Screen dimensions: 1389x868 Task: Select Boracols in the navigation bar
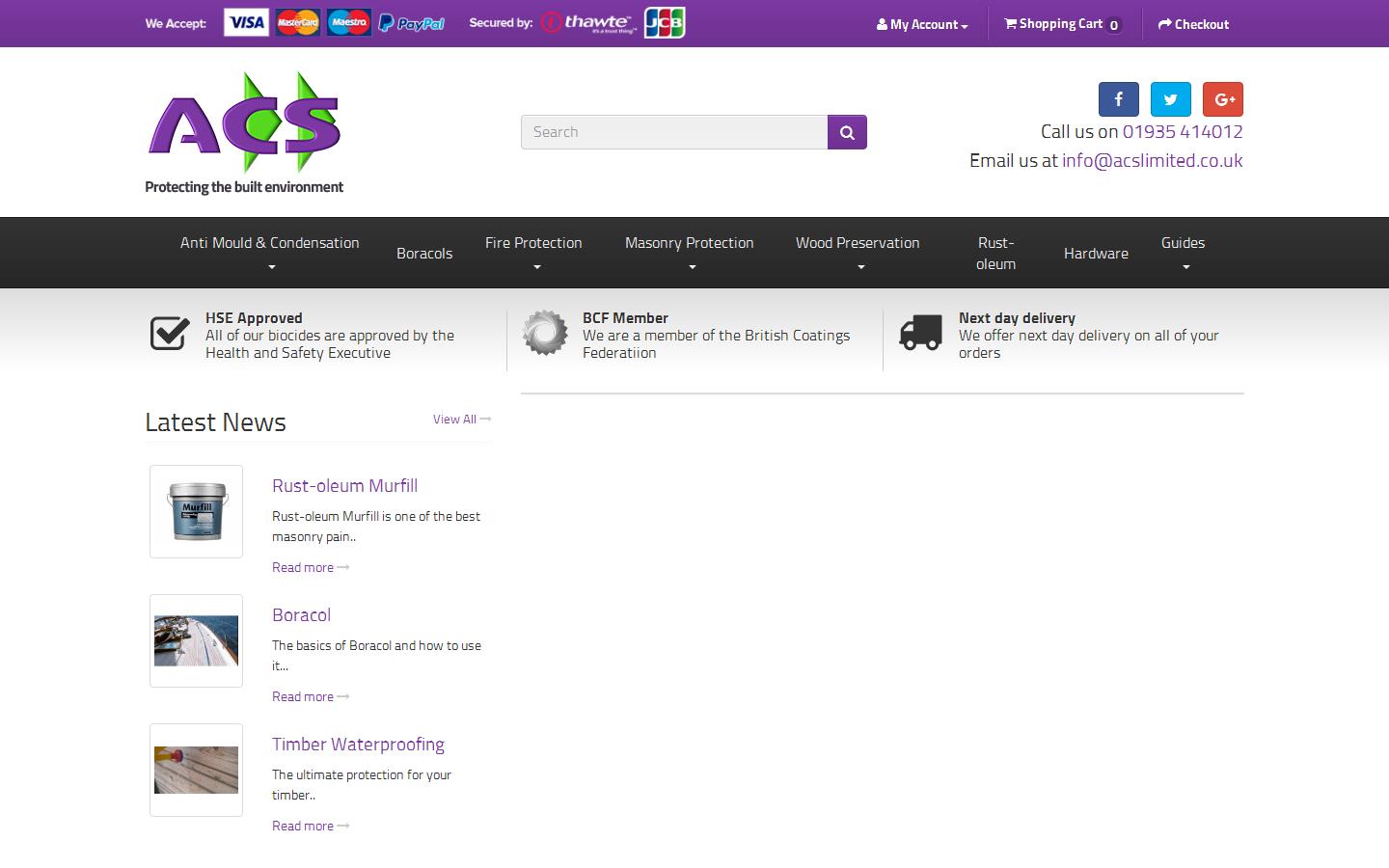424,254
